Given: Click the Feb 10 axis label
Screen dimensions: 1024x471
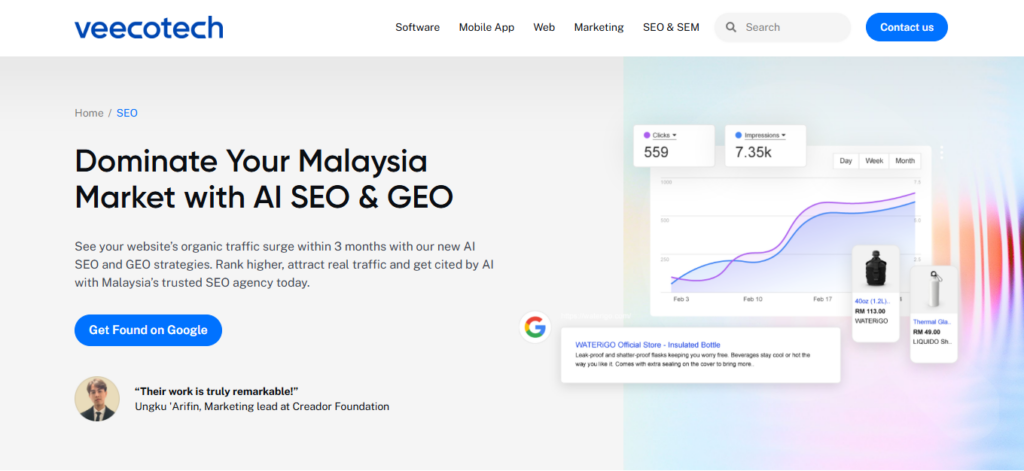Looking at the screenshot, I should (752, 299).
